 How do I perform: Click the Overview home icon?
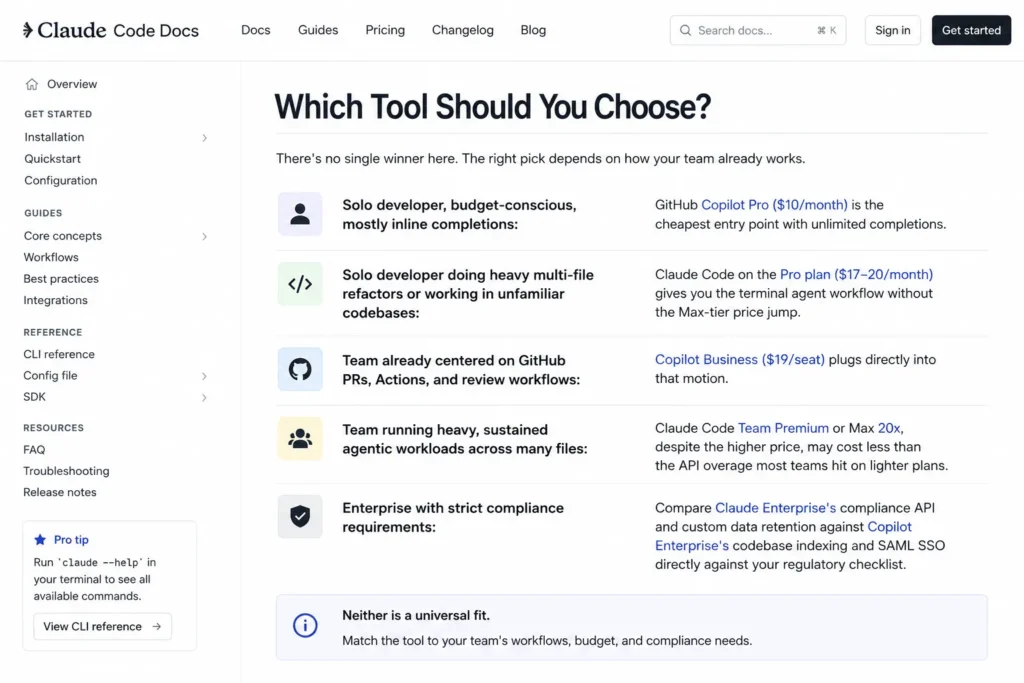click(x=32, y=84)
